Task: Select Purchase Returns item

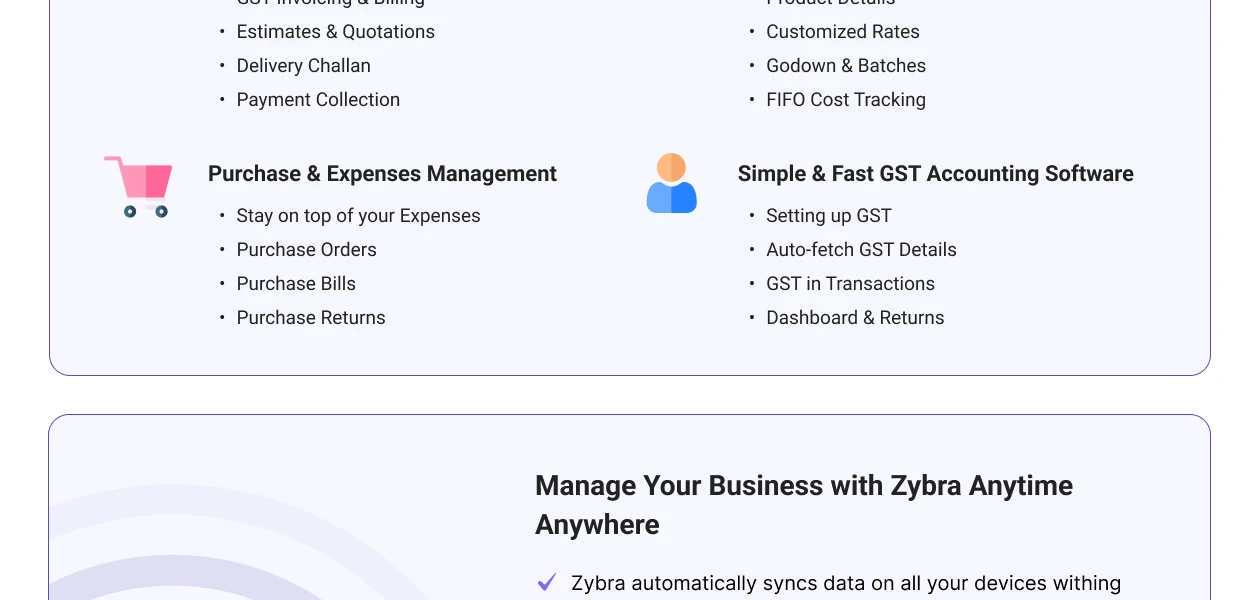Action: [x=311, y=318]
